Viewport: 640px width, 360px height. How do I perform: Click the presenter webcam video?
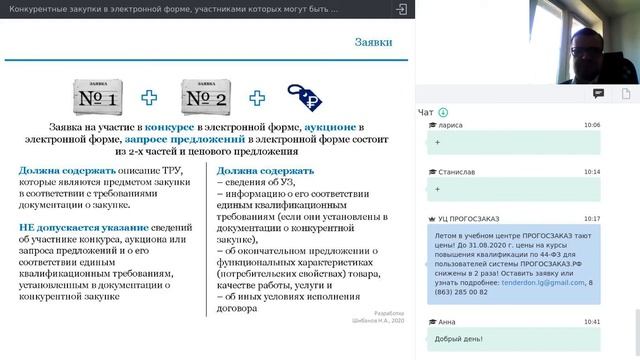point(584,42)
